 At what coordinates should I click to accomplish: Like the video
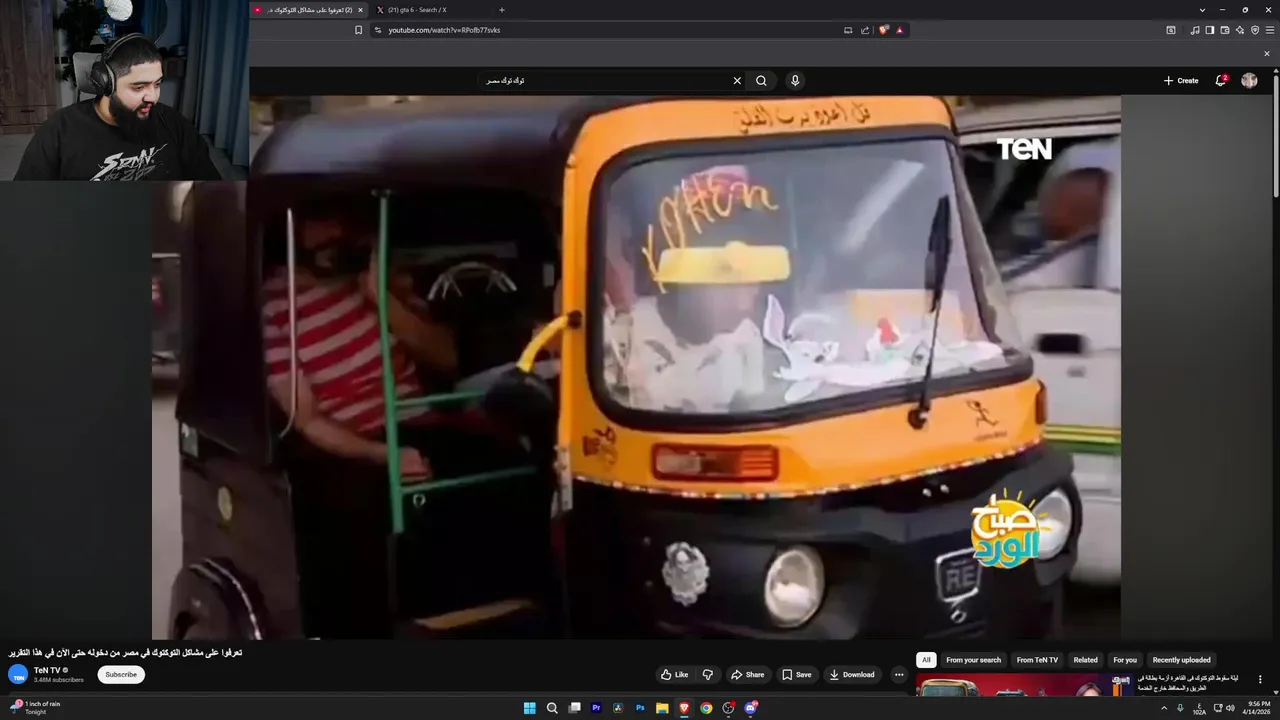[675, 675]
